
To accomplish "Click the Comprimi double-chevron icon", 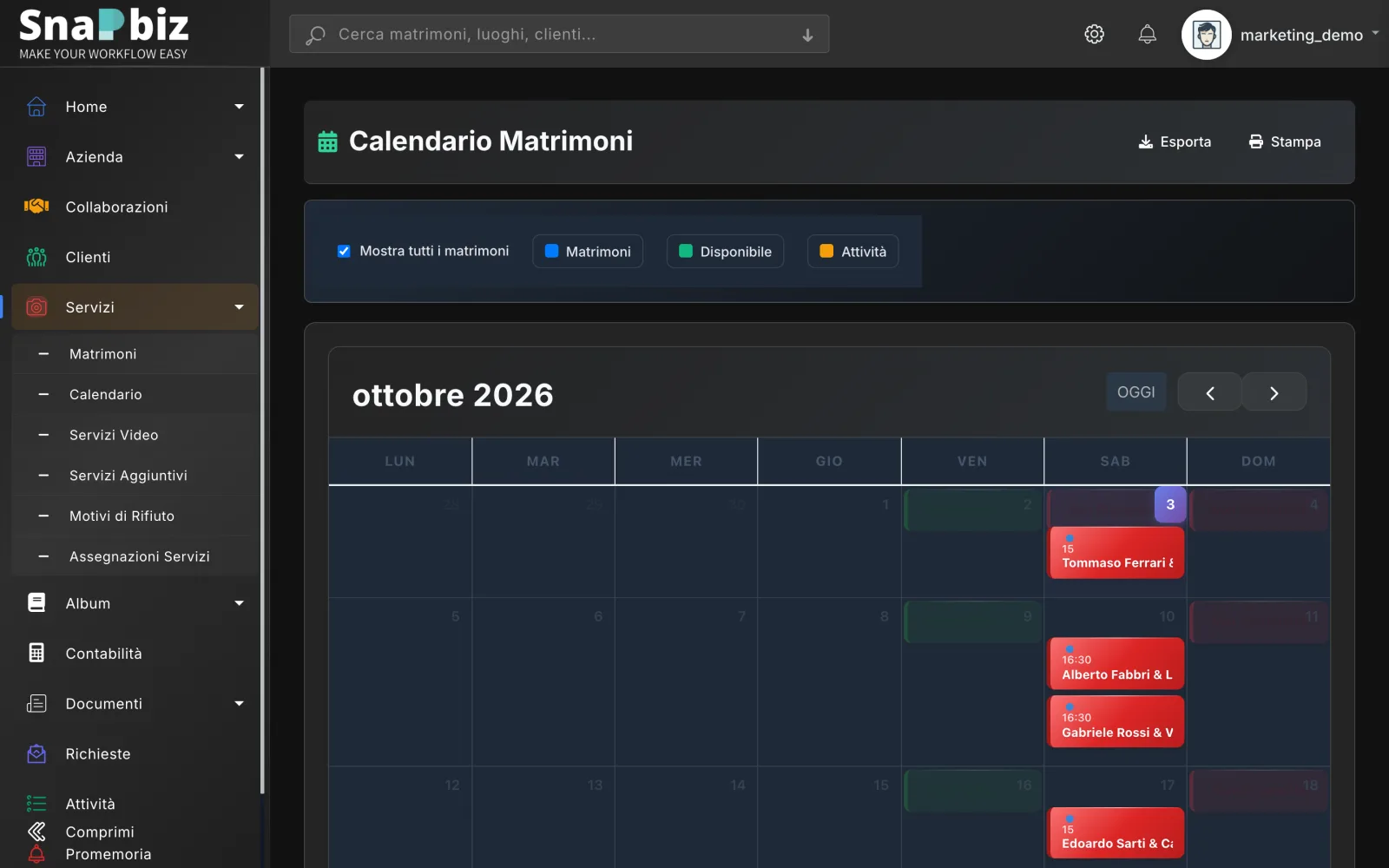I will pos(36,832).
